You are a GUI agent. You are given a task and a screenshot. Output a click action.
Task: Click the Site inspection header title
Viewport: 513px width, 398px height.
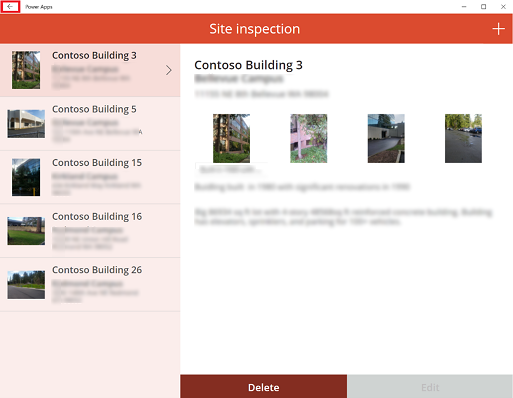coord(255,29)
